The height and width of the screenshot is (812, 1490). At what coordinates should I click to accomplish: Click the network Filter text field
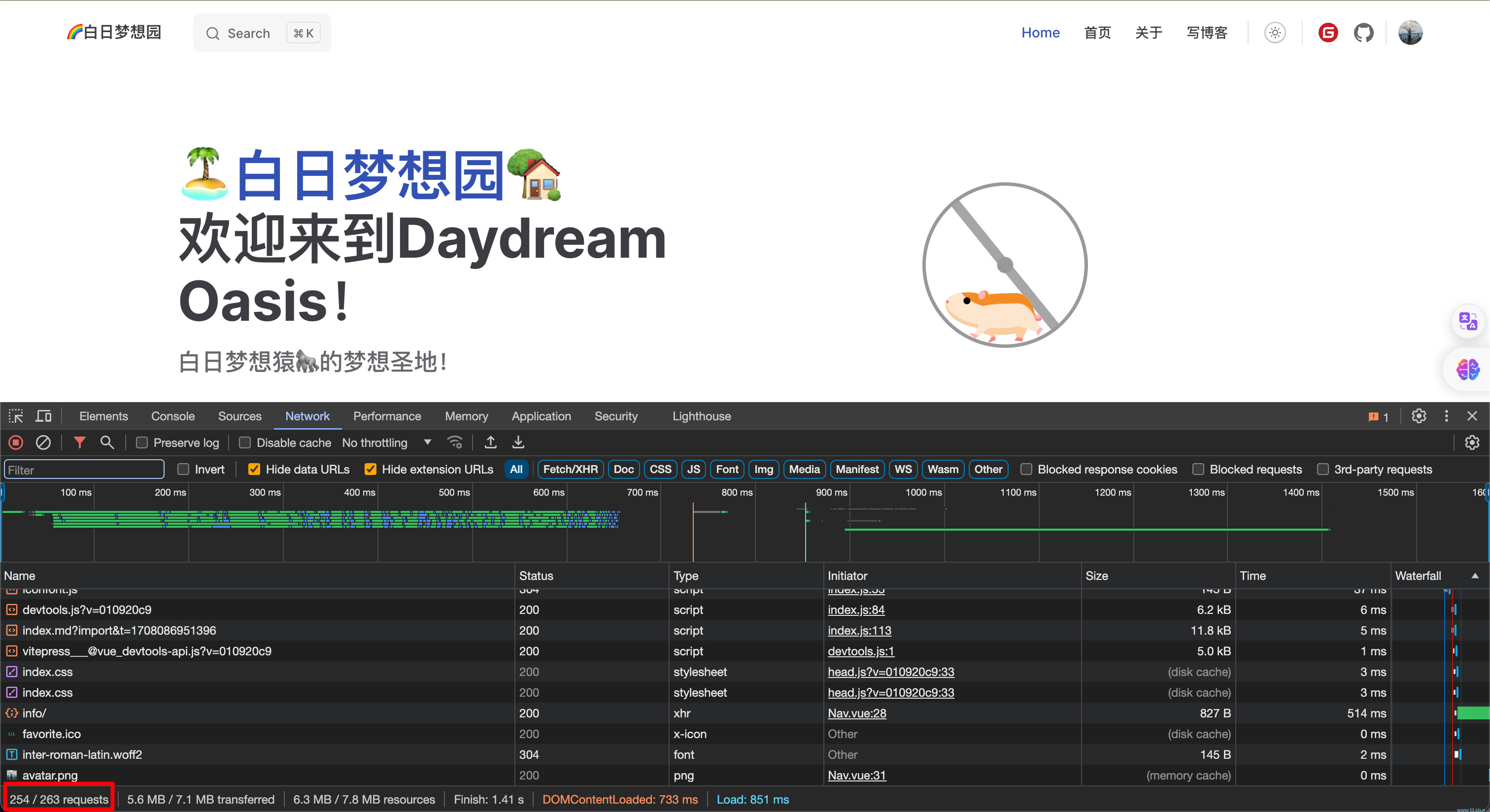[84, 470]
